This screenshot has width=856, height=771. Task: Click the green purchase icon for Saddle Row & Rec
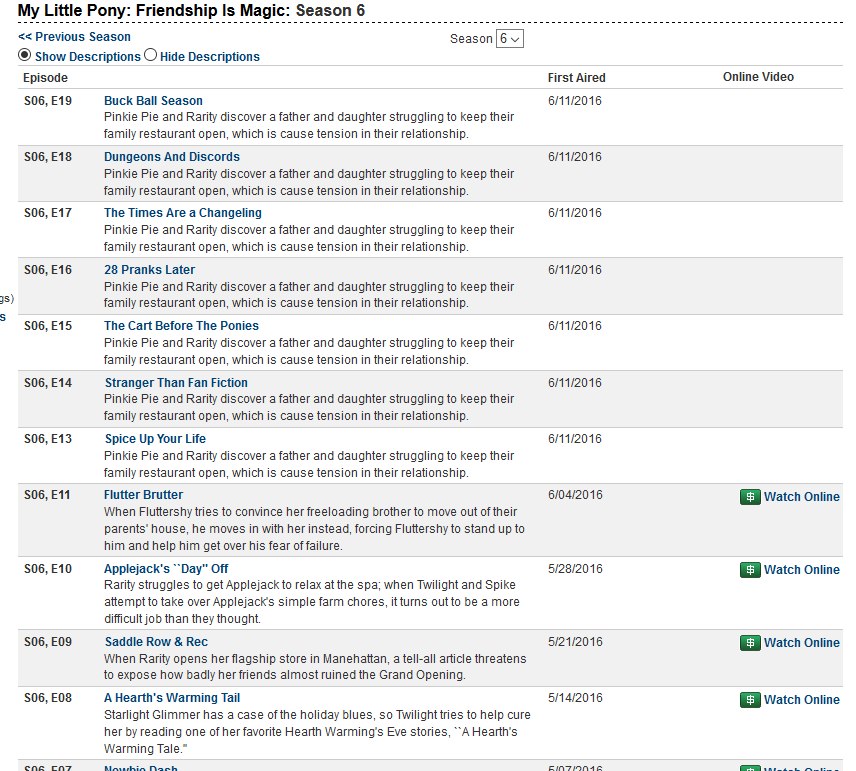click(750, 643)
